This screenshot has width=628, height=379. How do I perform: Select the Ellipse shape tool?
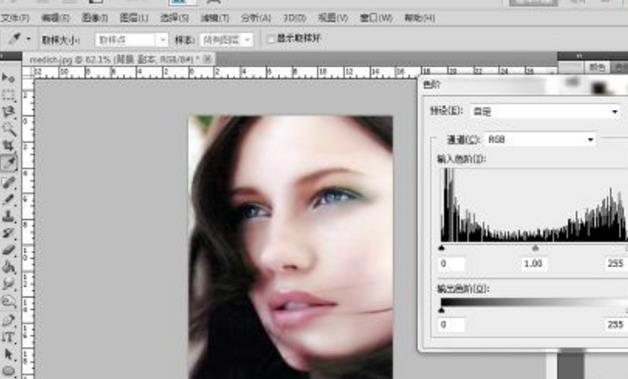(8, 371)
